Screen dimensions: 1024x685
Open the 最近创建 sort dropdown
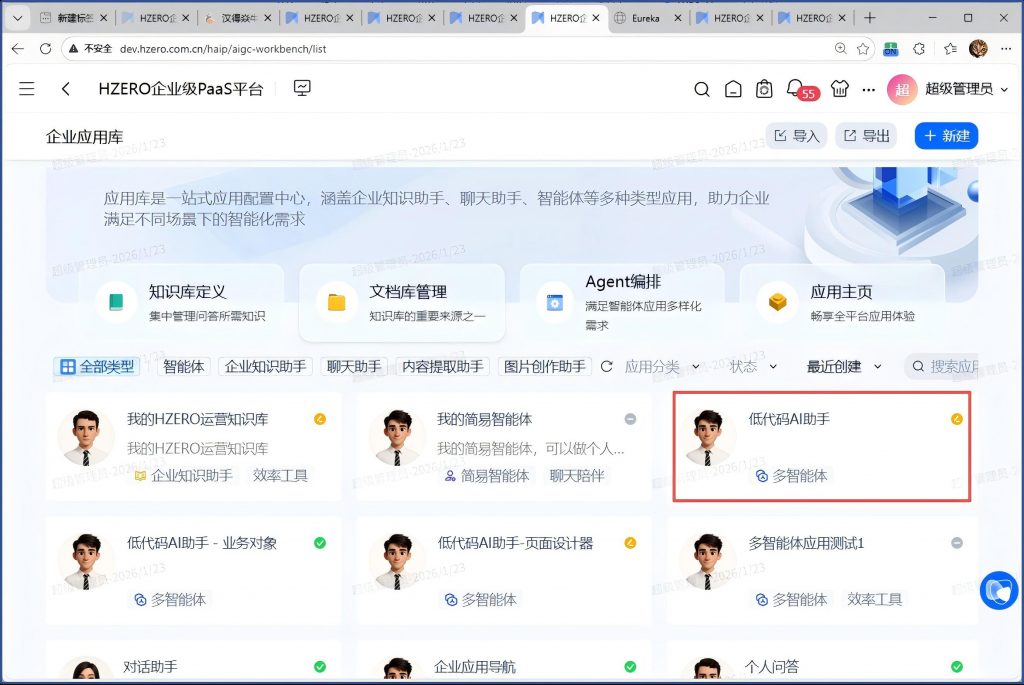tap(844, 367)
